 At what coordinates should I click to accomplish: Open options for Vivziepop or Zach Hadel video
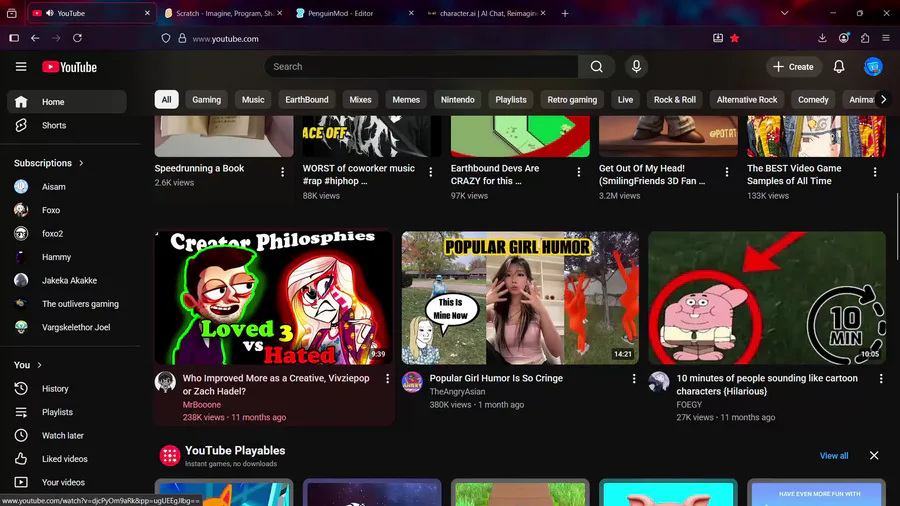pyautogui.click(x=387, y=379)
